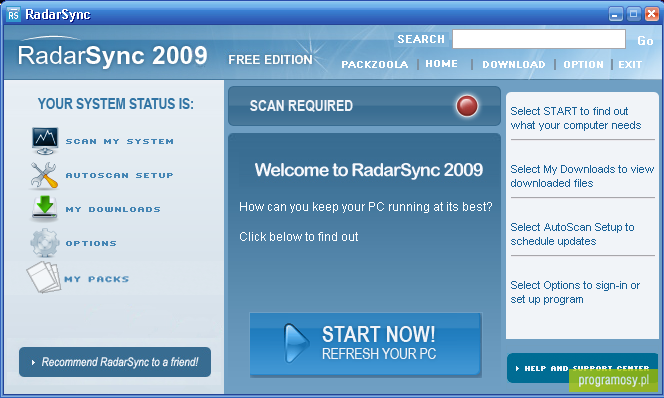Screen dimensions: 664x398
Task: Click the My Packs papers icon
Action: click(44, 277)
